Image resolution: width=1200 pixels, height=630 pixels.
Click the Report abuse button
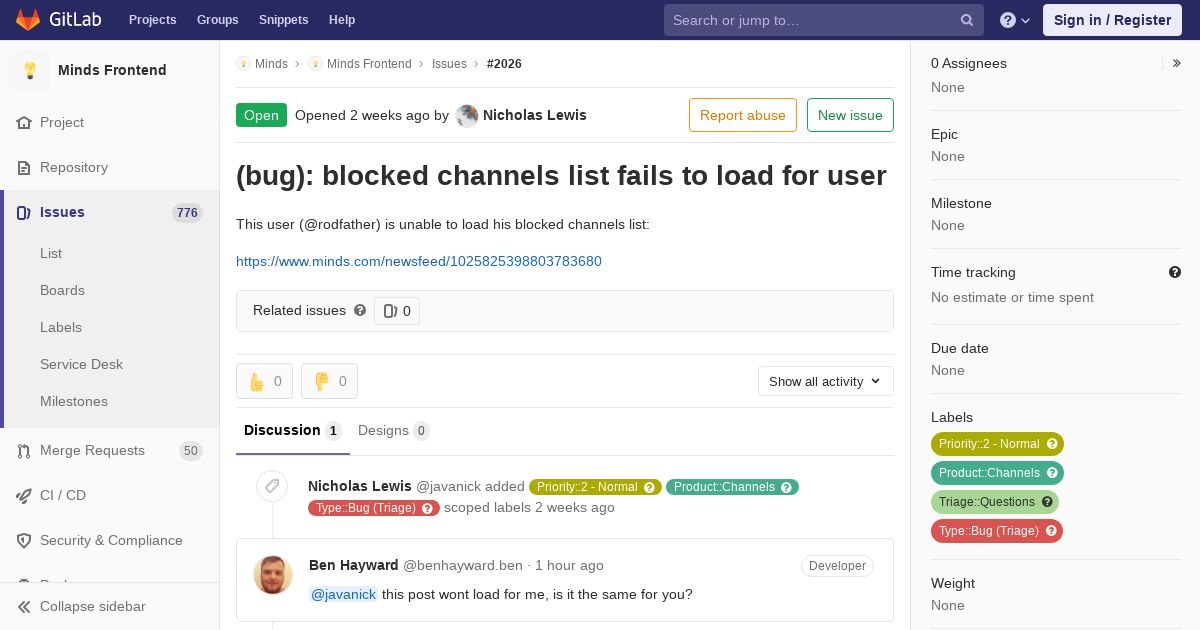(x=743, y=115)
